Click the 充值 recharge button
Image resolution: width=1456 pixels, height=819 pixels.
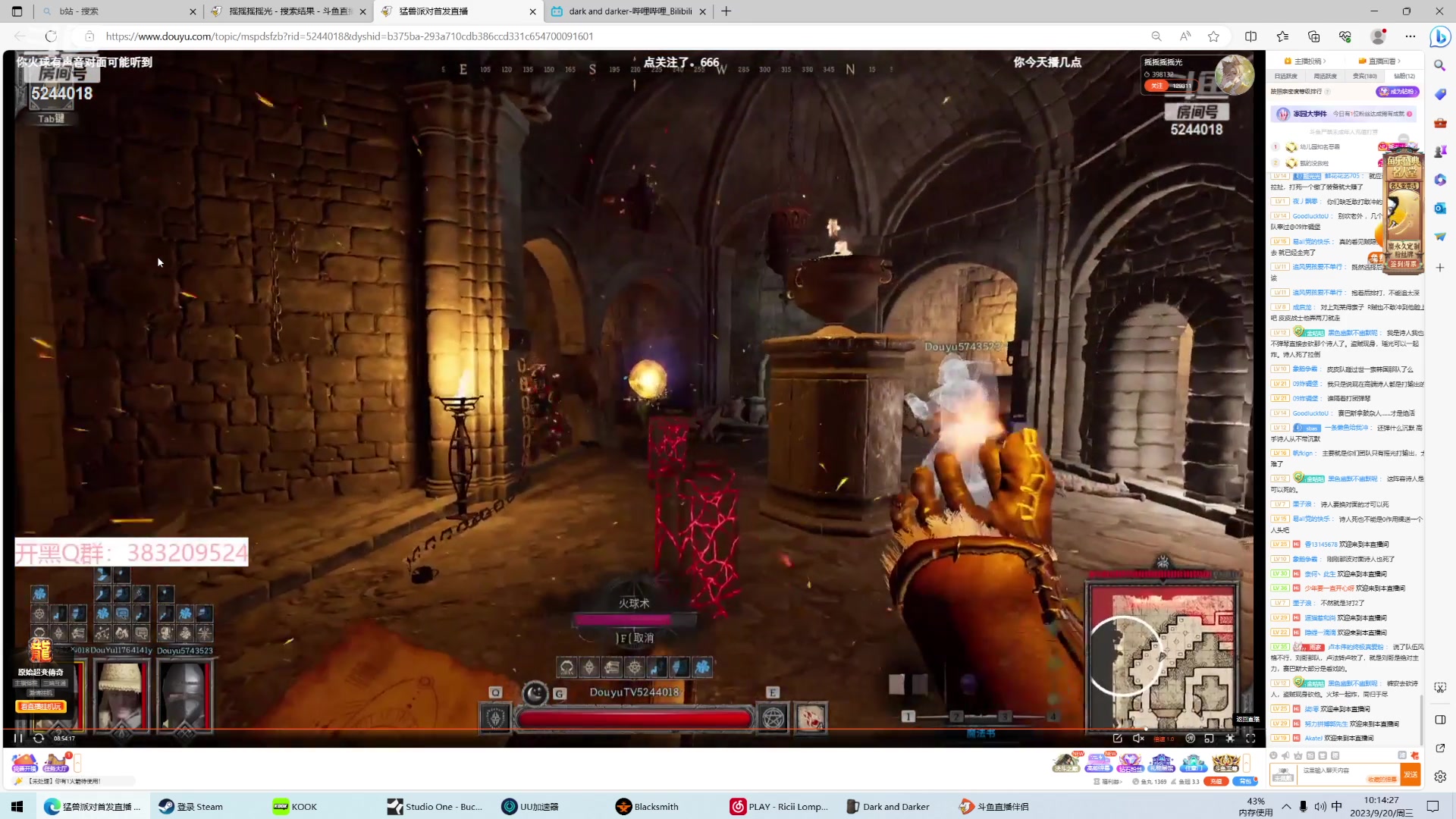pyautogui.click(x=1216, y=782)
